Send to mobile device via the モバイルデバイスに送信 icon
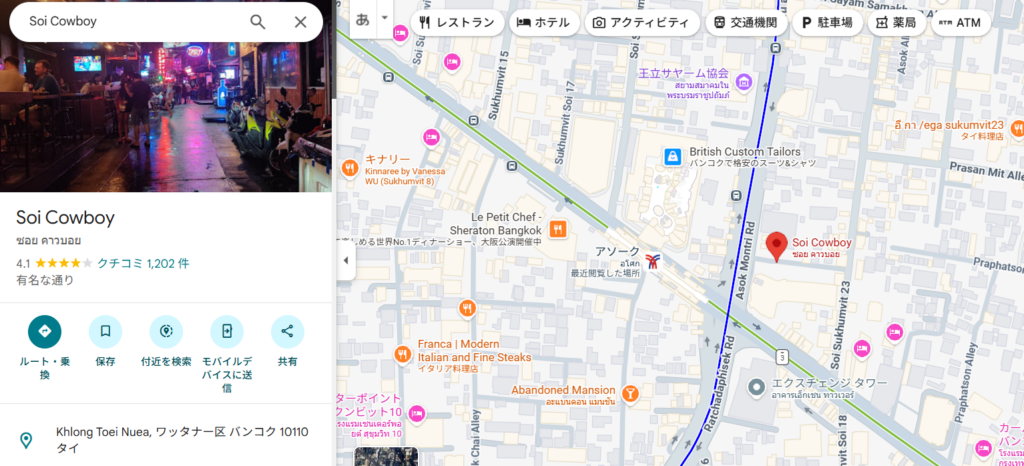Viewport: 1024px width, 466px height. point(227,332)
